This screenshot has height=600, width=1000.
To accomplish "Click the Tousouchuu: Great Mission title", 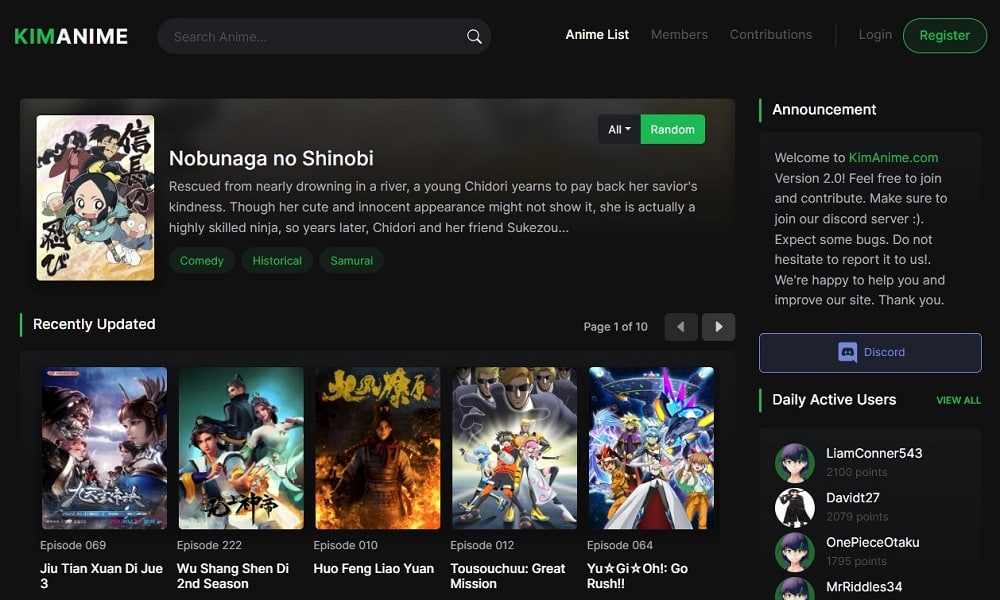I will click(x=508, y=576).
